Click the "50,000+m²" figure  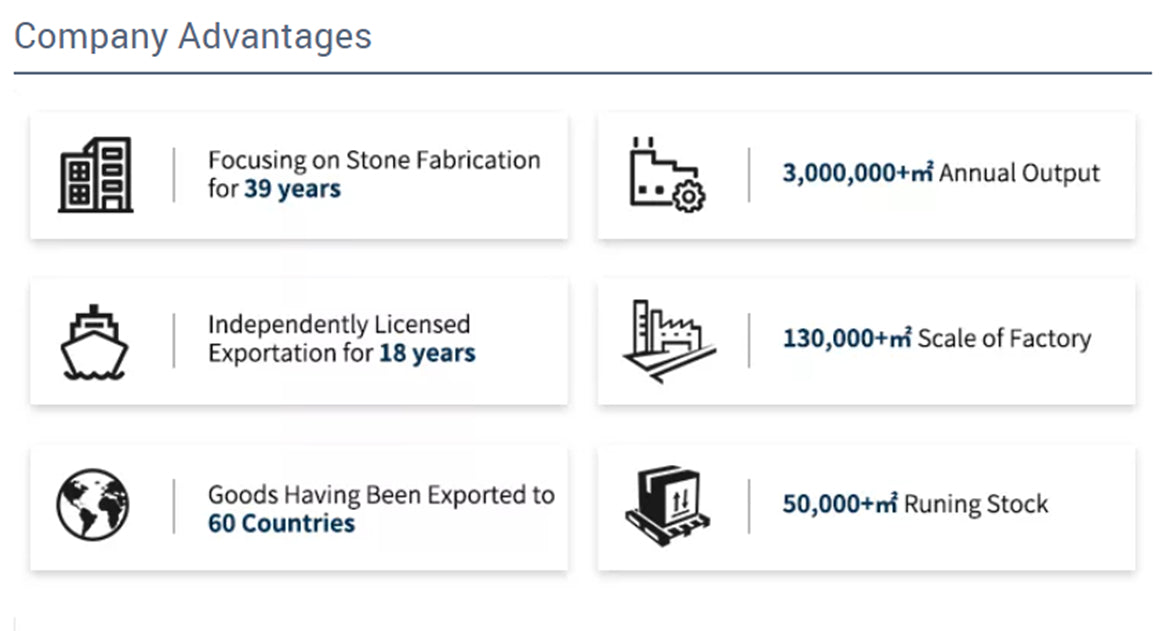pyautogui.click(x=840, y=503)
